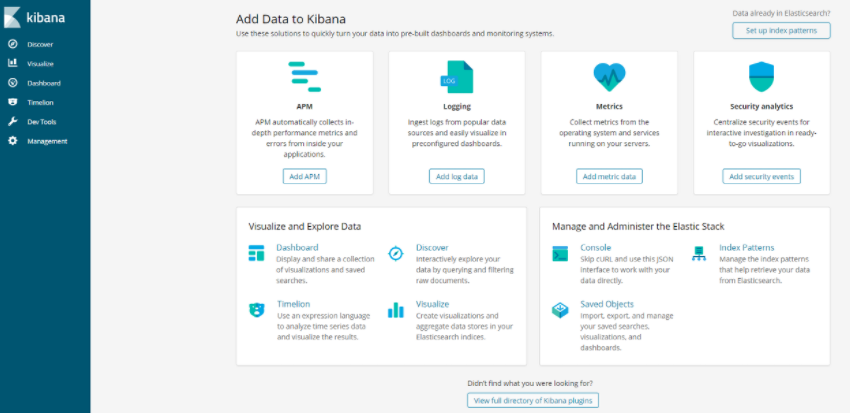Screen dimensions: 850x413
Task: Open the Saved Objects link
Action: tap(607, 304)
